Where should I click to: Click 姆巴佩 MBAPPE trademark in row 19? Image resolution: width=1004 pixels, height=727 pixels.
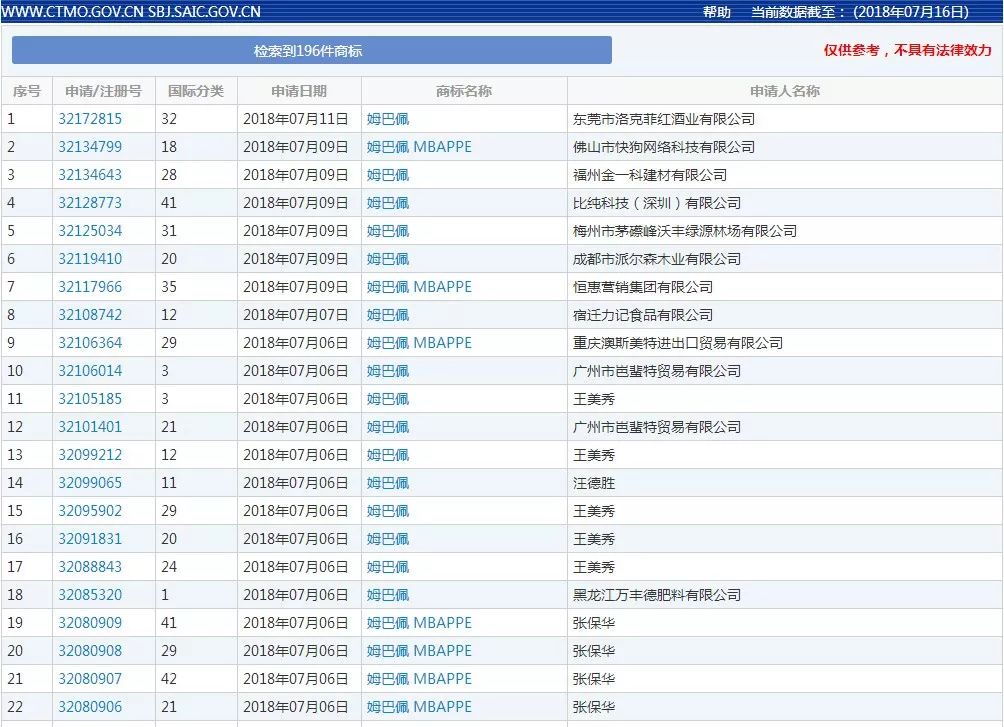coord(419,623)
